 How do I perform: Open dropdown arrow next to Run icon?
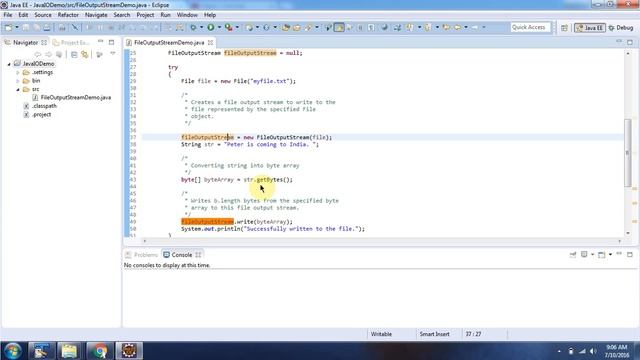219,27
